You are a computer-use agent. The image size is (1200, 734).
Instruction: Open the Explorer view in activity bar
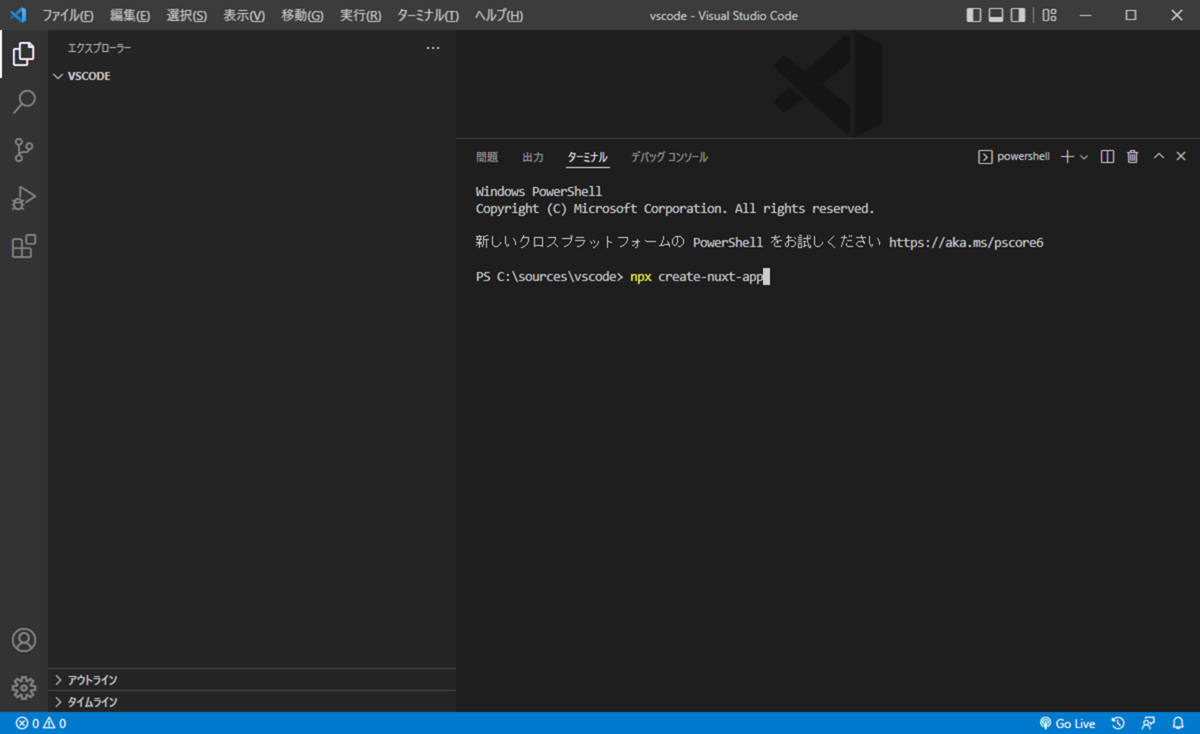[24, 54]
